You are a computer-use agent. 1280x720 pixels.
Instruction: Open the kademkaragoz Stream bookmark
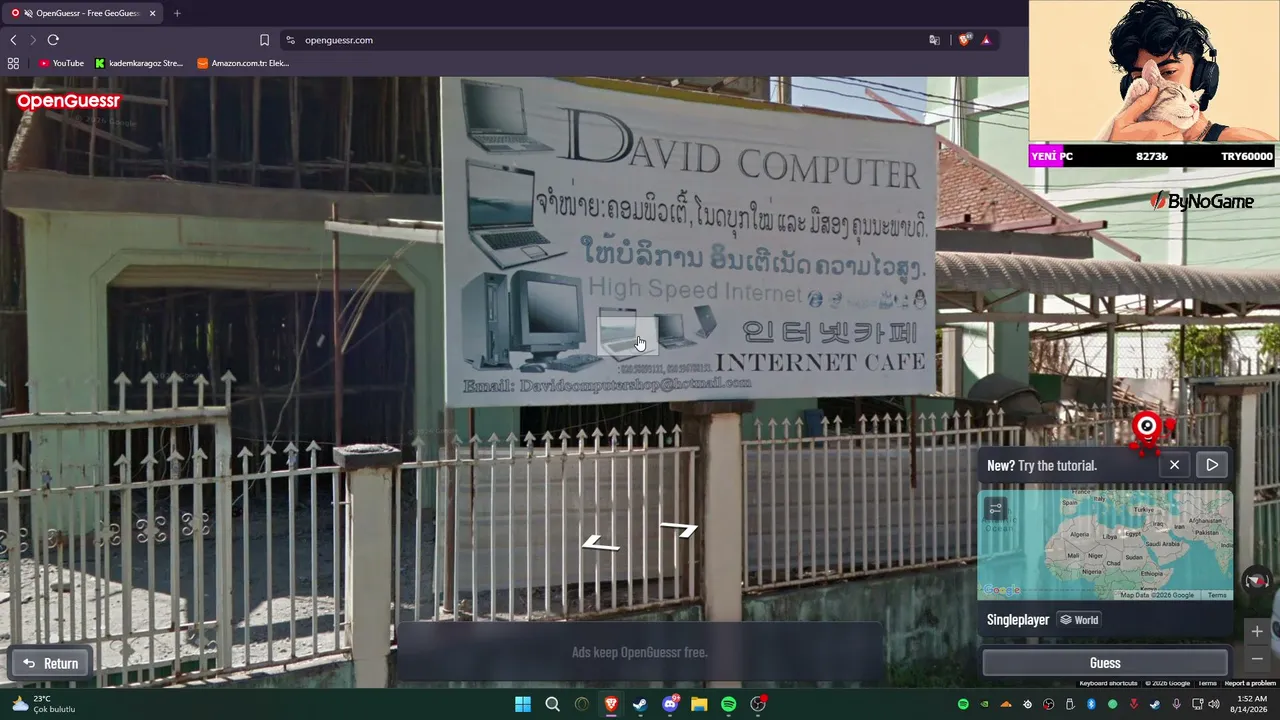(139, 63)
